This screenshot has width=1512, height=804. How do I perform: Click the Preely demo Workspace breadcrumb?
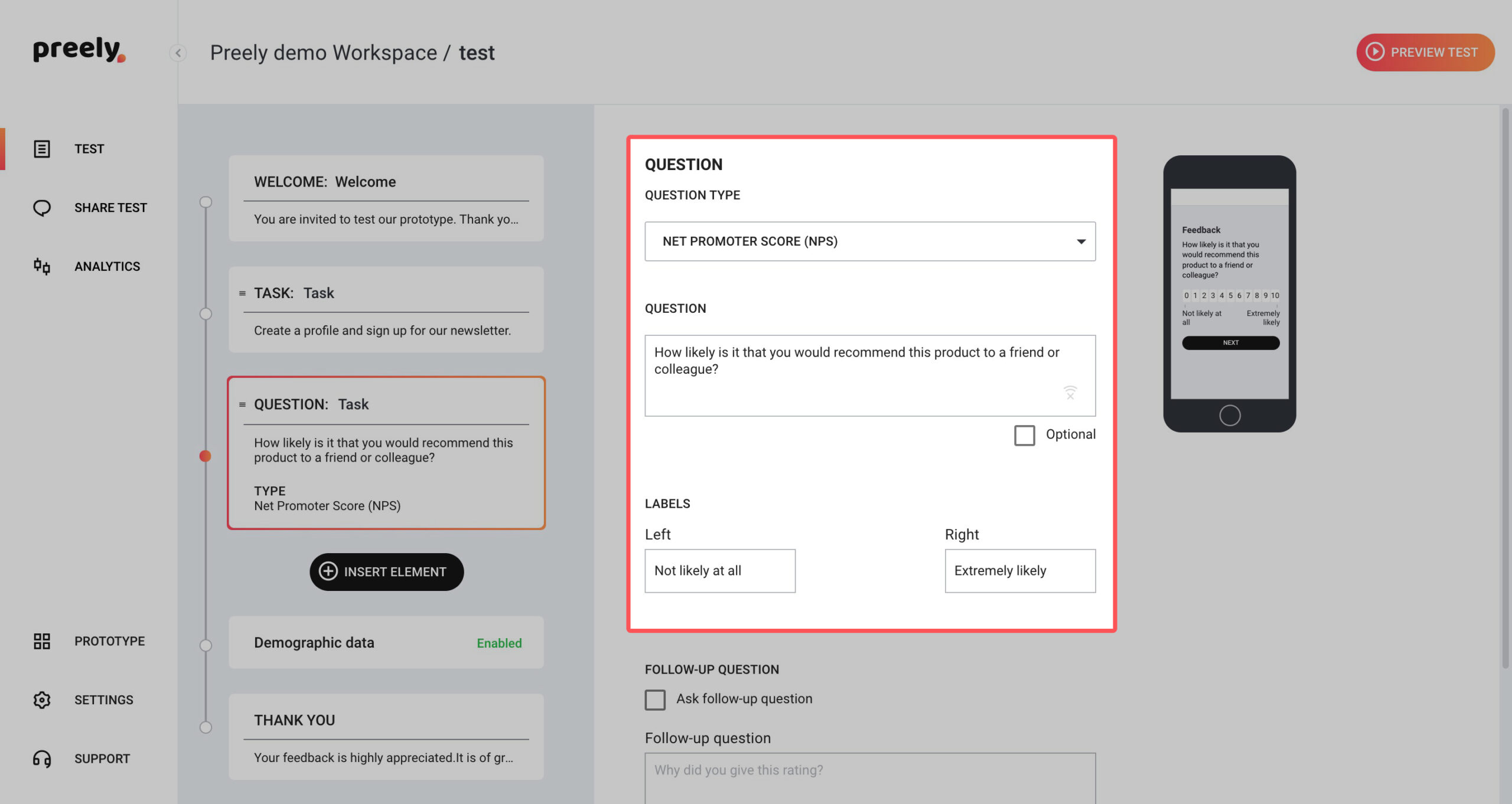click(x=323, y=53)
